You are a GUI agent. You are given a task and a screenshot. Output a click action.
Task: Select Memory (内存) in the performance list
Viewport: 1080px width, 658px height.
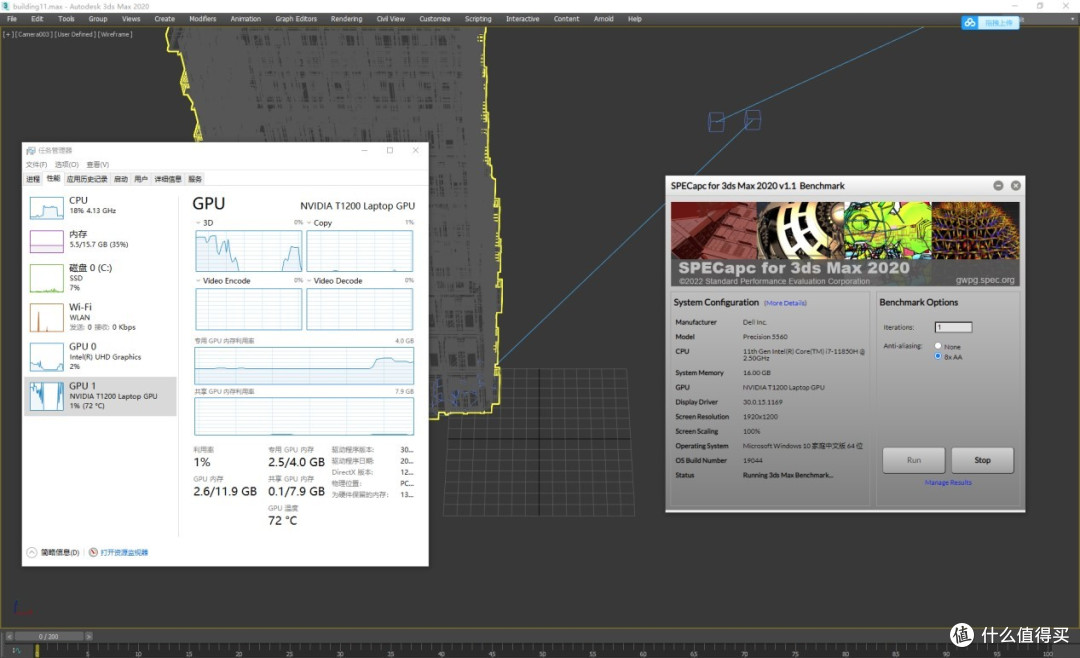(x=101, y=240)
